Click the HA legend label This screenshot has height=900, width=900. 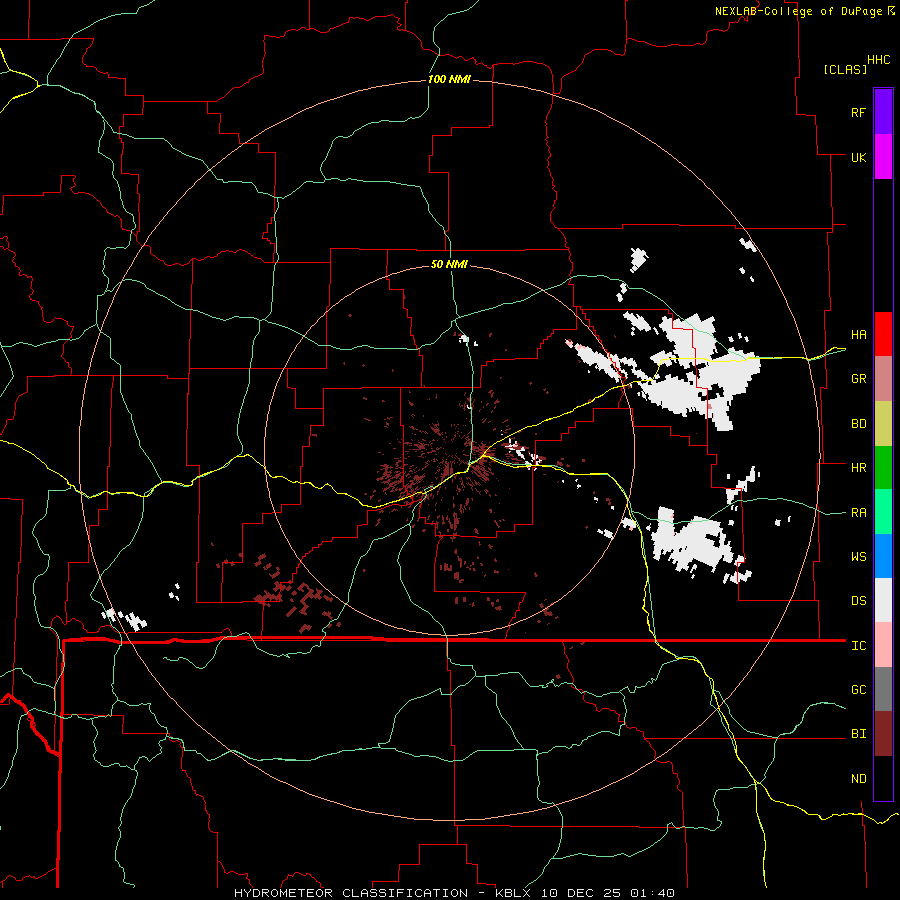858,334
